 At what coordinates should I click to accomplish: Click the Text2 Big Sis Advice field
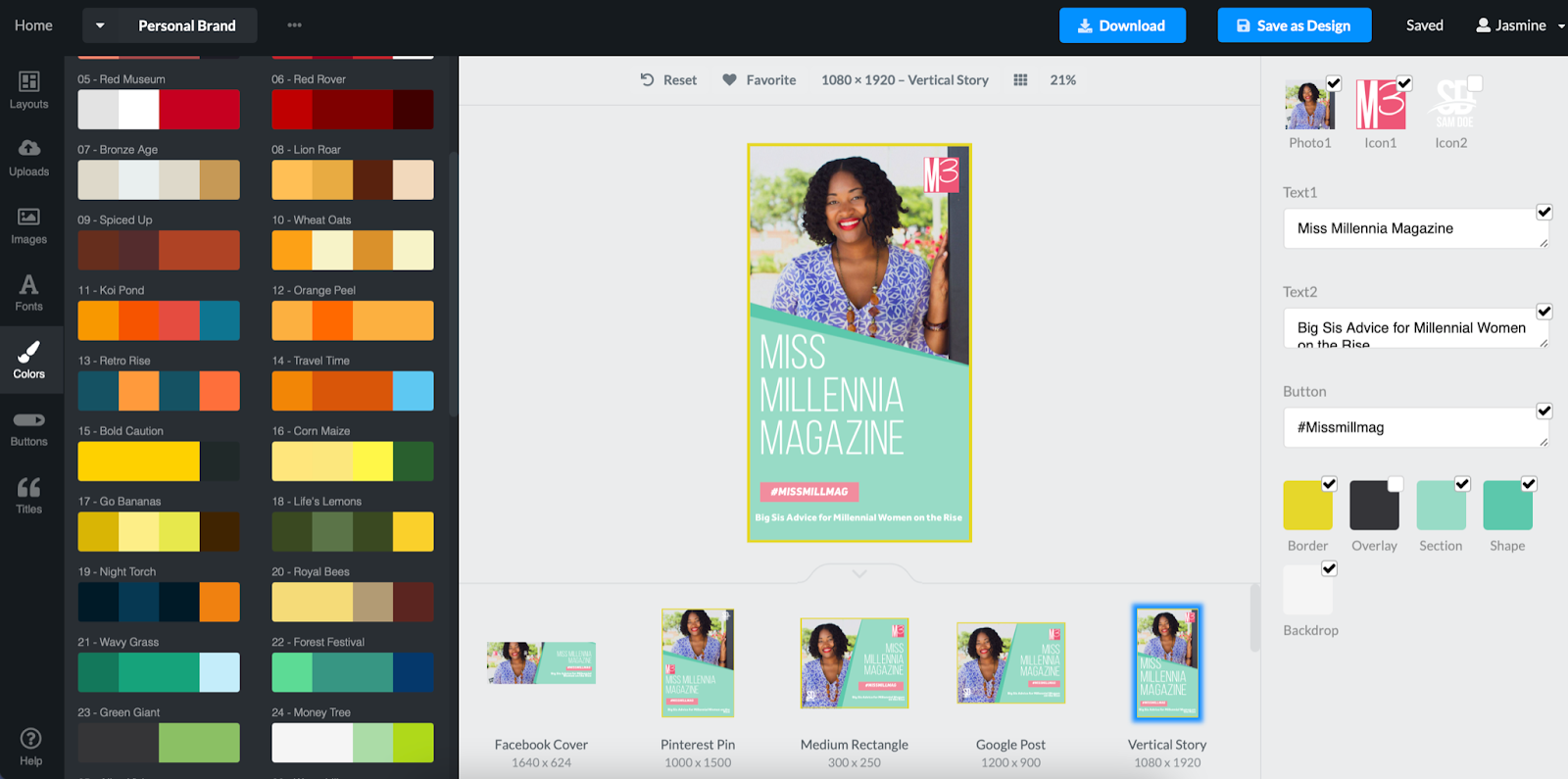pyautogui.click(x=1416, y=328)
